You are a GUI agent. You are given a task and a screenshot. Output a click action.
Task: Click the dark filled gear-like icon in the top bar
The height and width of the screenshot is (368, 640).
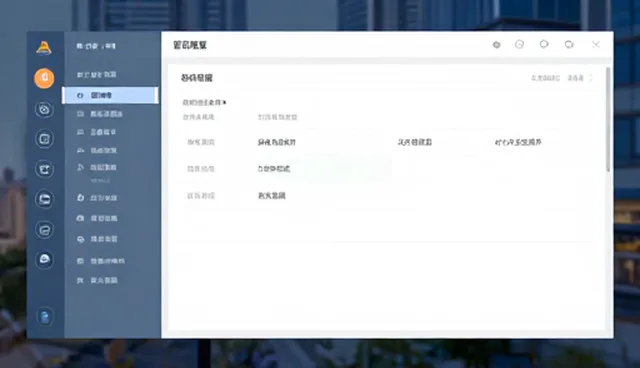tap(496, 45)
